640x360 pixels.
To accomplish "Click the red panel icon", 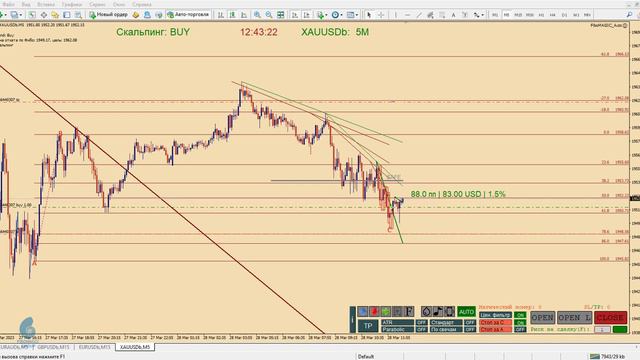I will click(x=374, y=311).
